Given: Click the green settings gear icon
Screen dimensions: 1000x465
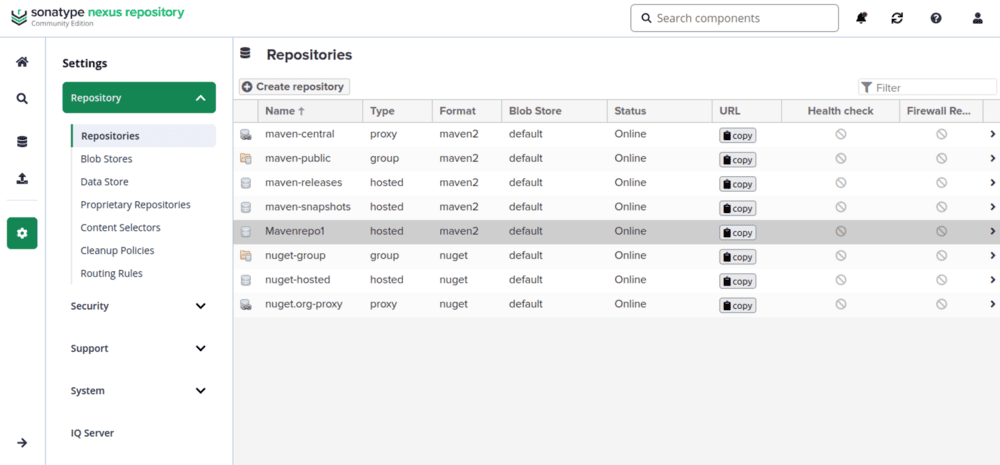Looking at the screenshot, I should pyautogui.click(x=22, y=233).
